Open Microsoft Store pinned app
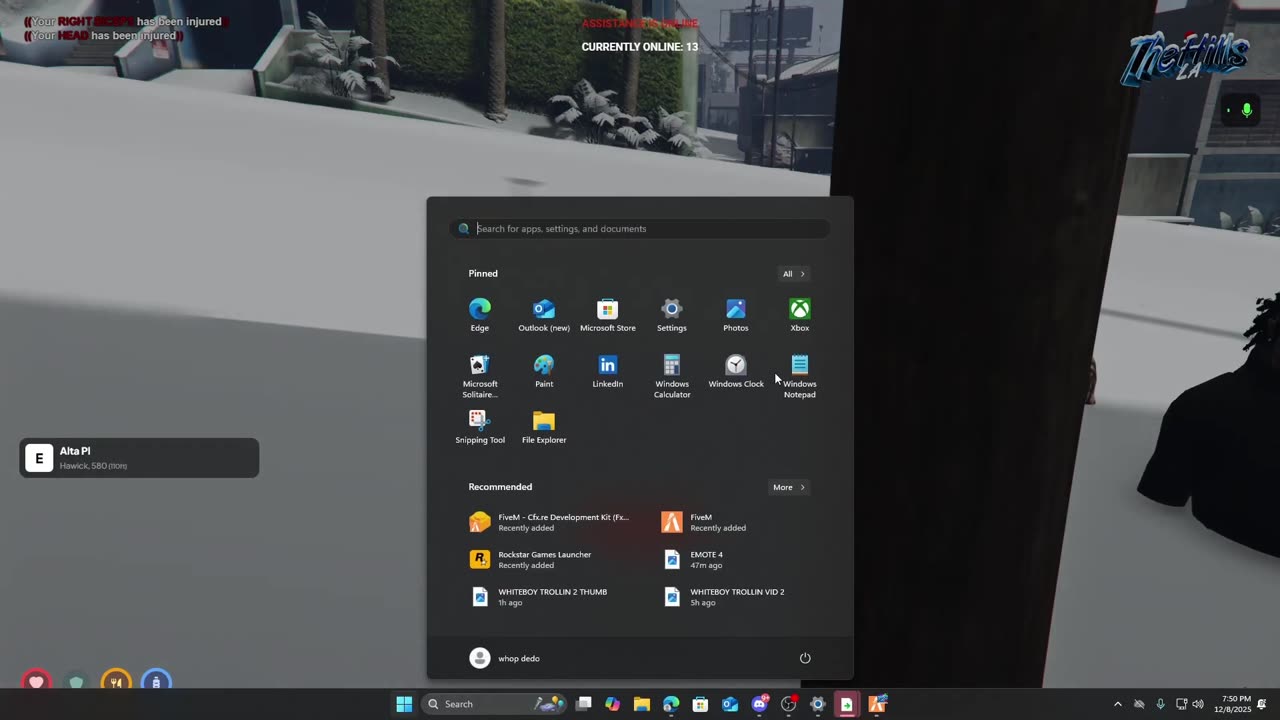Viewport: 1280px width, 720px height. (608, 314)
